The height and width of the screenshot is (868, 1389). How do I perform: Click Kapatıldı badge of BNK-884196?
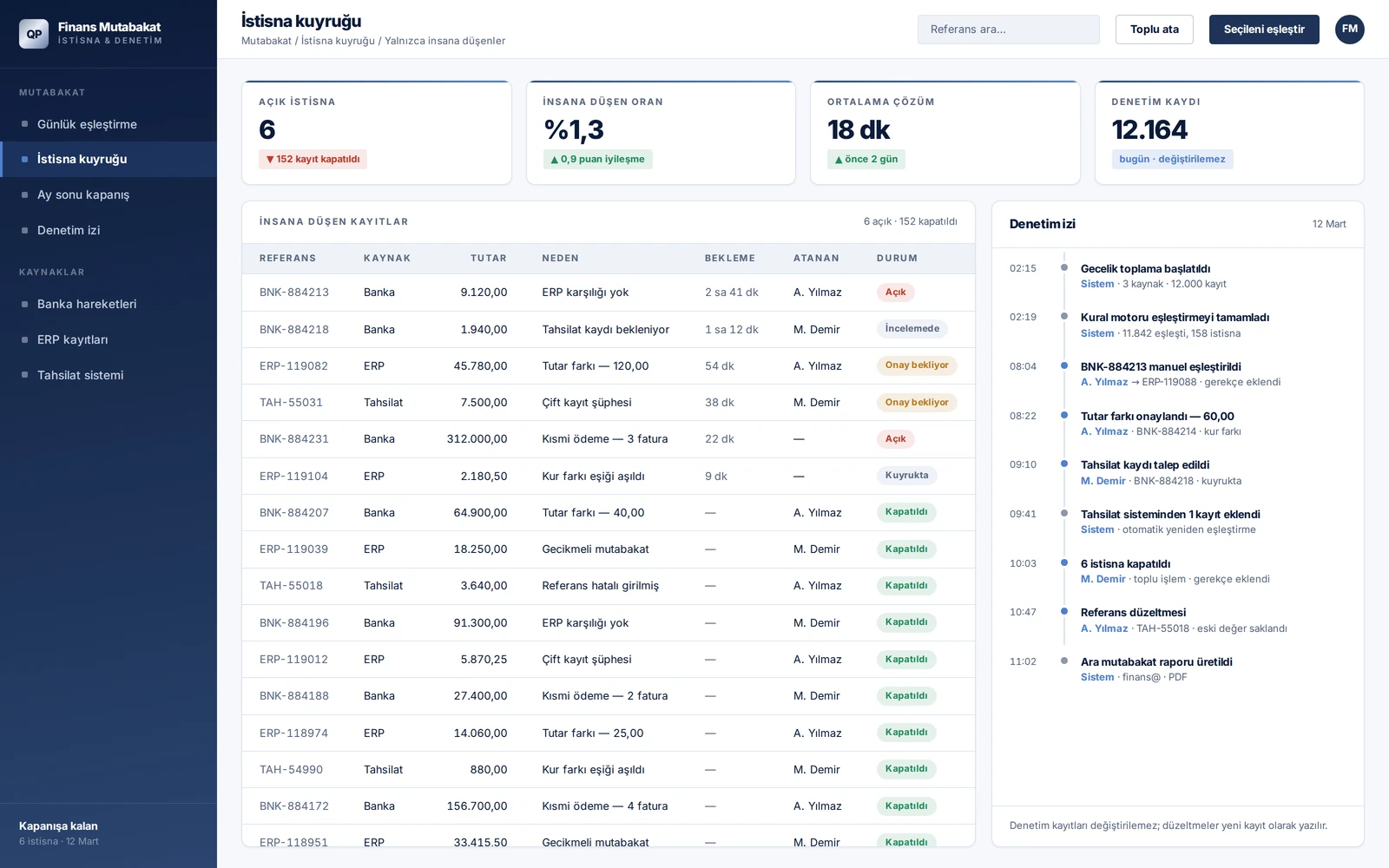click(x=906, y=622)
